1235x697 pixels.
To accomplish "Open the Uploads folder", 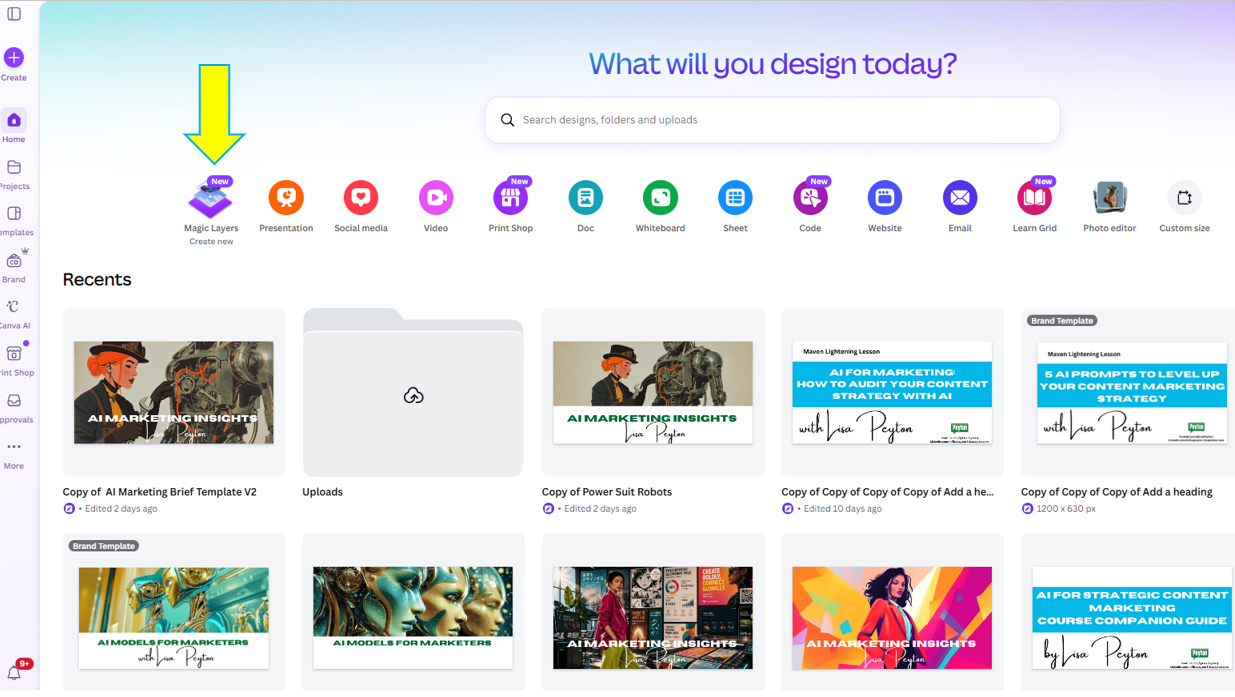I will (413, 392).
